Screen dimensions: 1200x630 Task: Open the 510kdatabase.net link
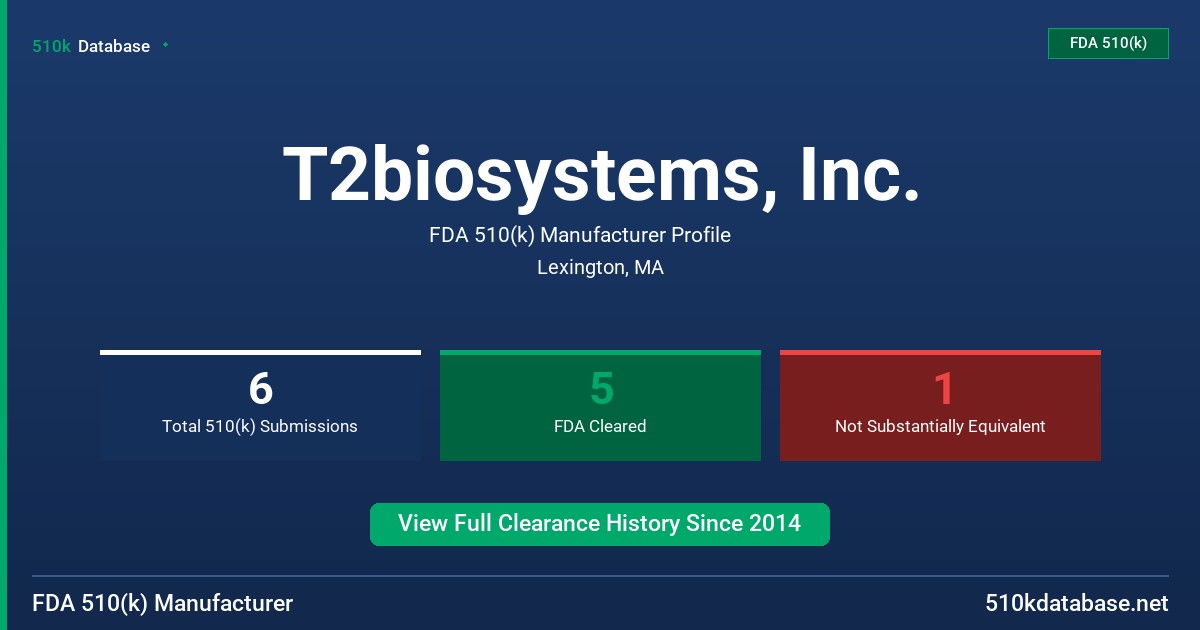(1077, 603)
